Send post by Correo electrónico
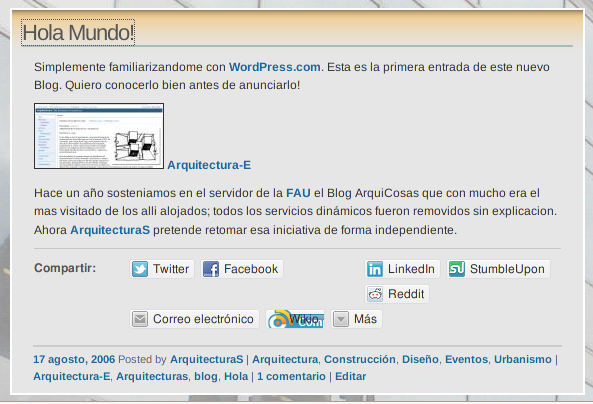The width and height of the screenshot is (593, 404). [194, 319]
